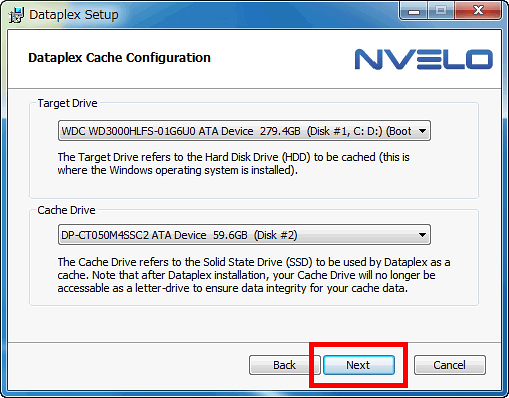Click the NVELO logo
509x398 pixels.
[x=424, y=59]
